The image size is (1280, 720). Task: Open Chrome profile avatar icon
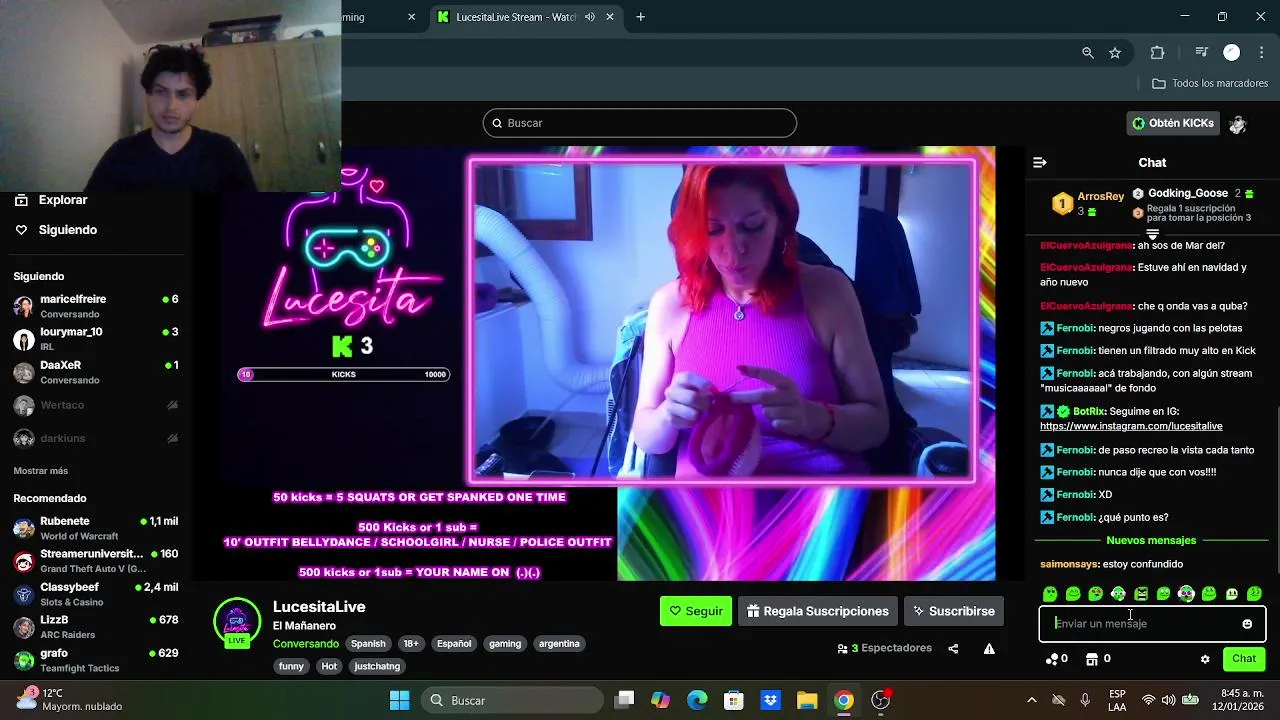tap(1232, 53)
